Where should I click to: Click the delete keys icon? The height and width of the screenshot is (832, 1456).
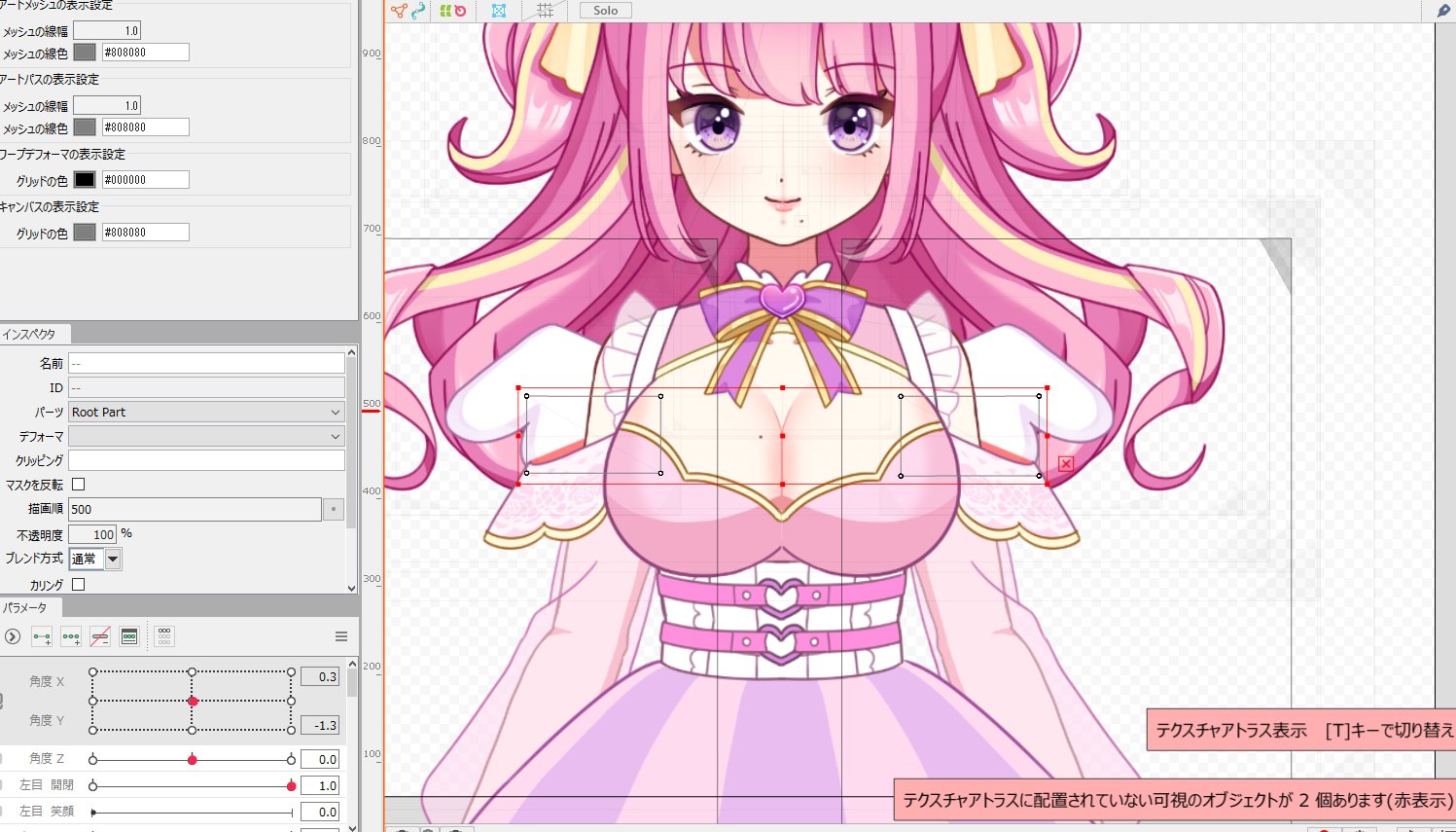pos(100,636)
